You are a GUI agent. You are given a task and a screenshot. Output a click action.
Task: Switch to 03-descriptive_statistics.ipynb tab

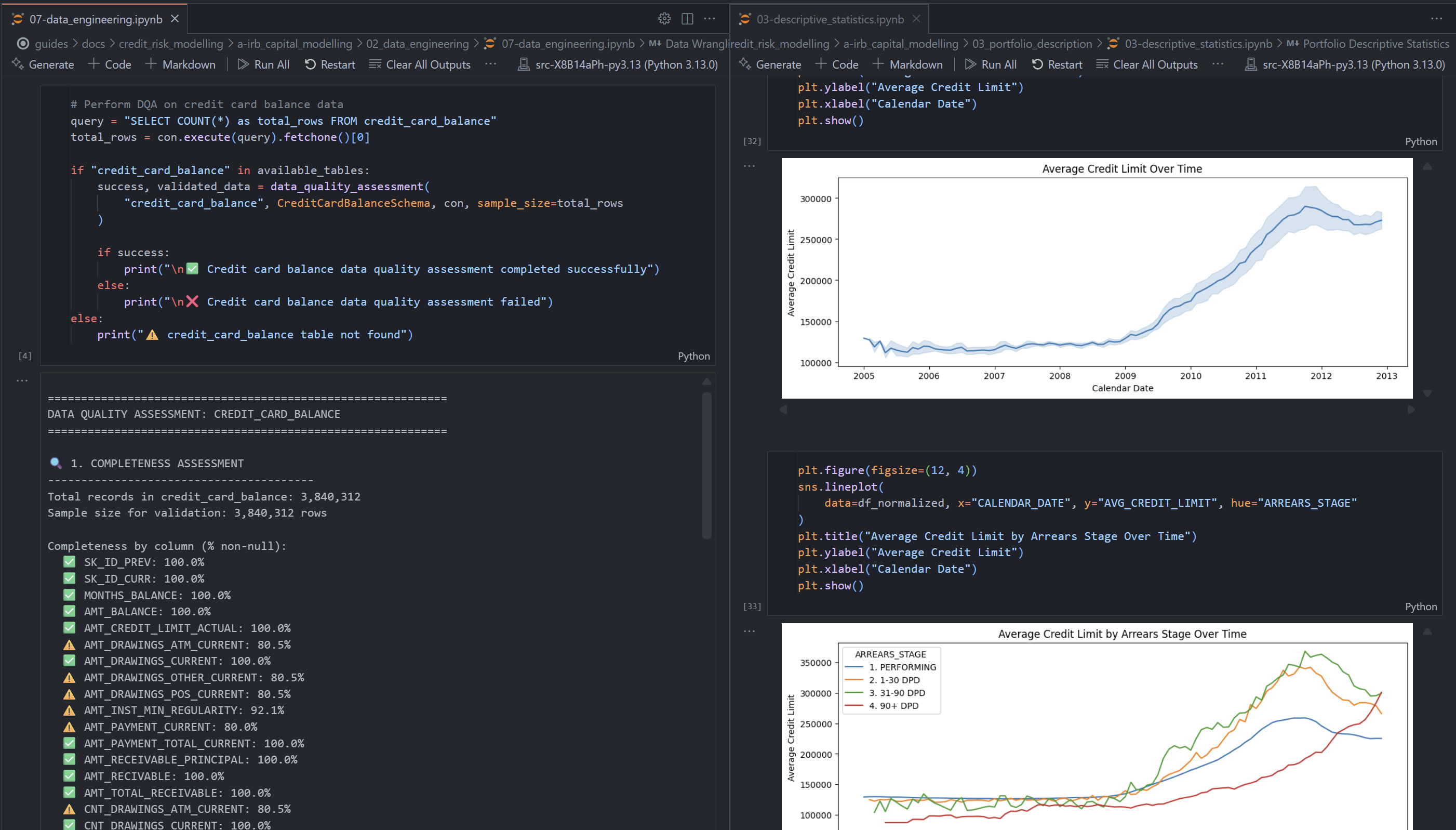point(830,19)
